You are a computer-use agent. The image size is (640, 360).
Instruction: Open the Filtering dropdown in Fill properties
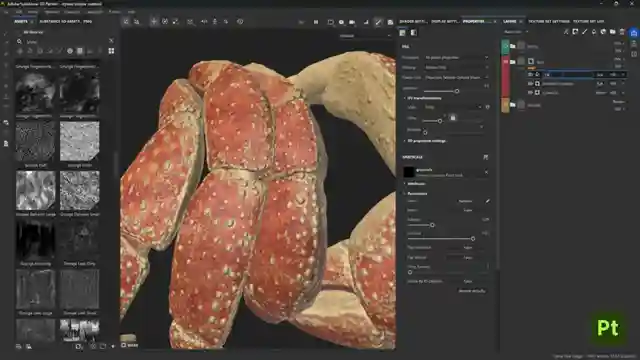(x=456, y=67)
